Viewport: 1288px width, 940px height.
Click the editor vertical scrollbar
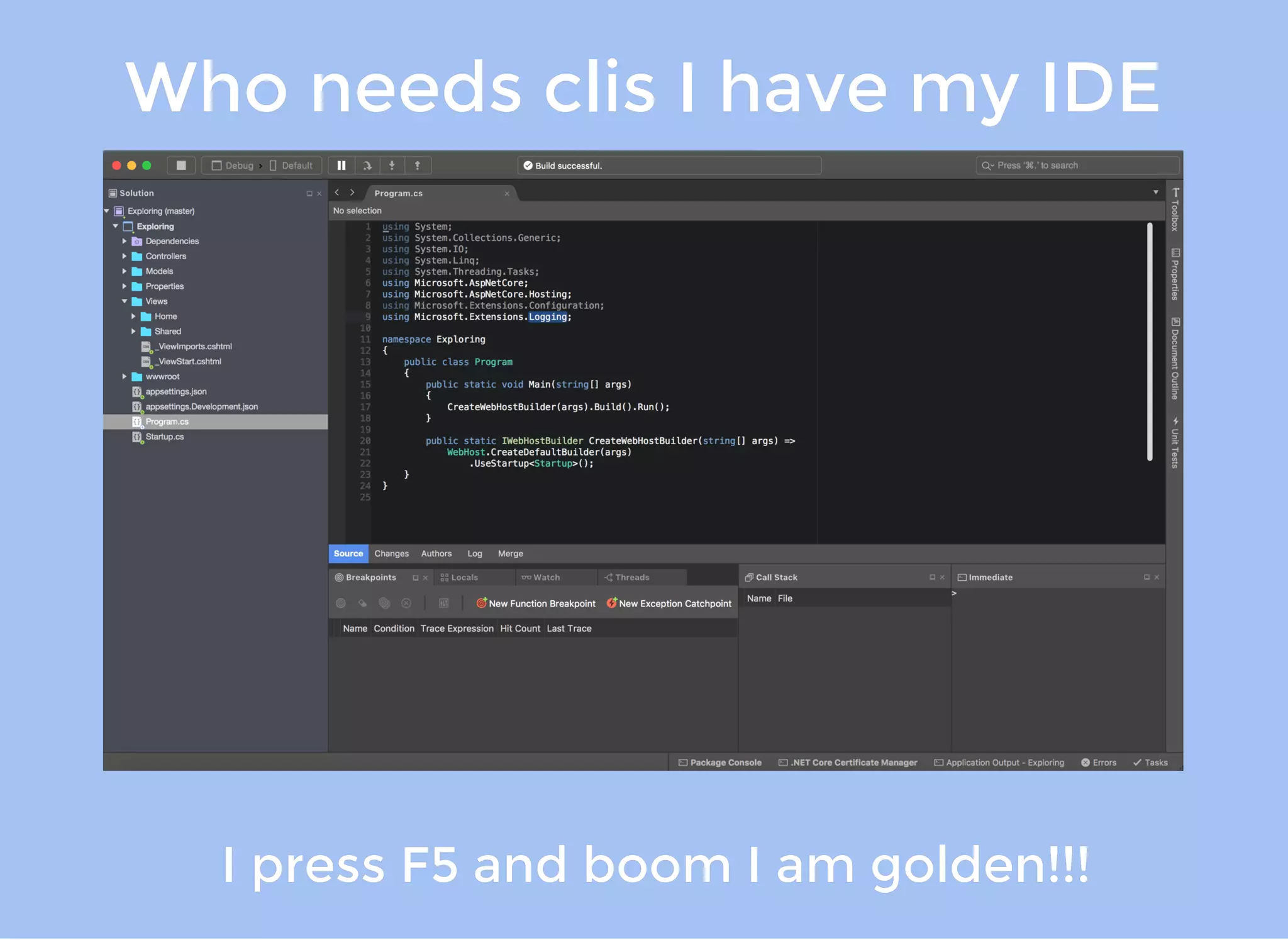pyautogui.click(x=1150, y=342)
